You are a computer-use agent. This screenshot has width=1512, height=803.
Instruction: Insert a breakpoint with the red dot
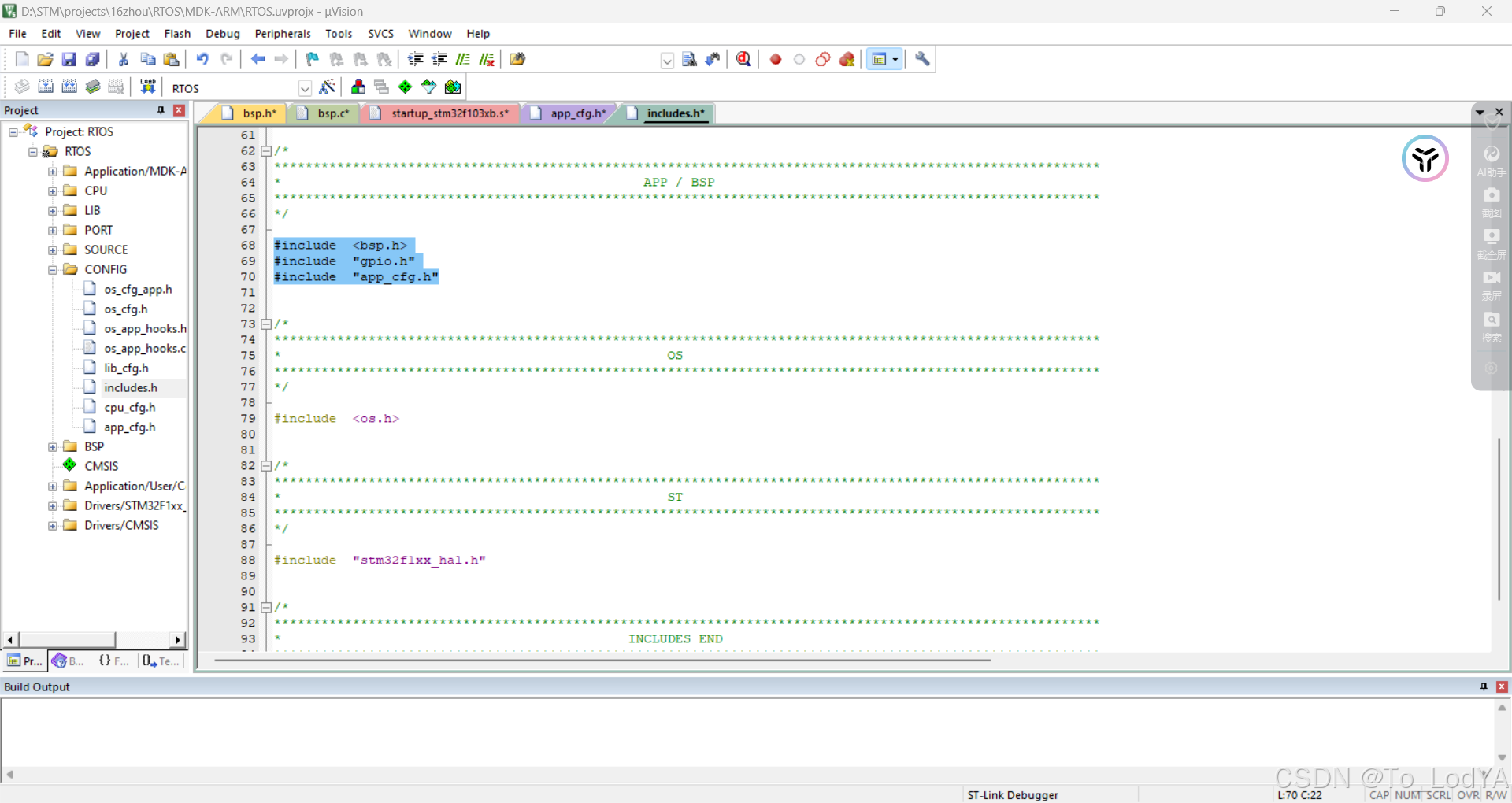point(776,59)
